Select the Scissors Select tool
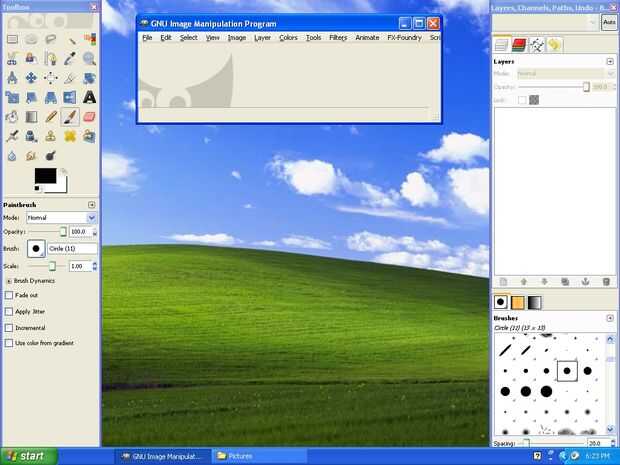Image resolution: width=620 pixels, height=465 pixels. [x=12, y=59]
